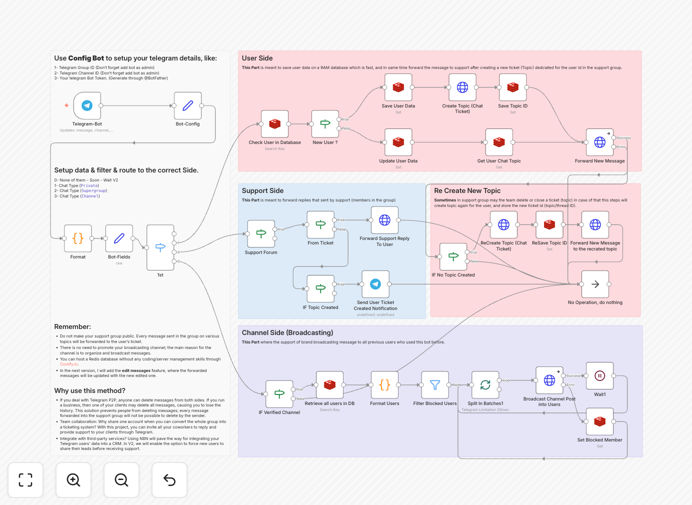The height and width of the screenshot is (505, 692).
Task: Open the Save User Data Redis node
Action: click(x=398, y=87)
